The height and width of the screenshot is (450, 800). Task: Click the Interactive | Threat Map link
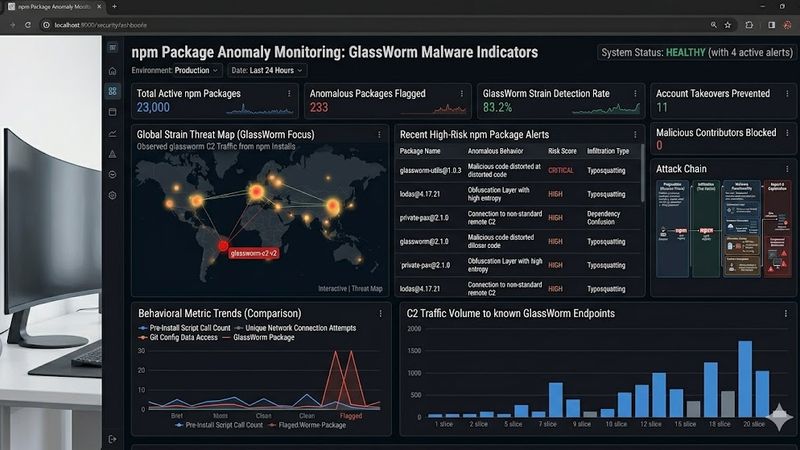350,289
